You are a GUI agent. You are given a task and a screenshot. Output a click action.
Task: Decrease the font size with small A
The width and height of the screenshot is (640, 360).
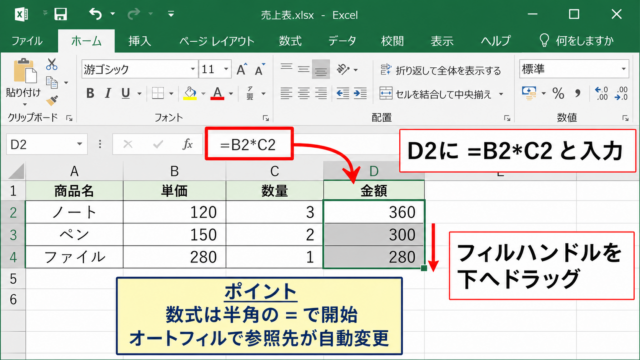pos(259,70)
